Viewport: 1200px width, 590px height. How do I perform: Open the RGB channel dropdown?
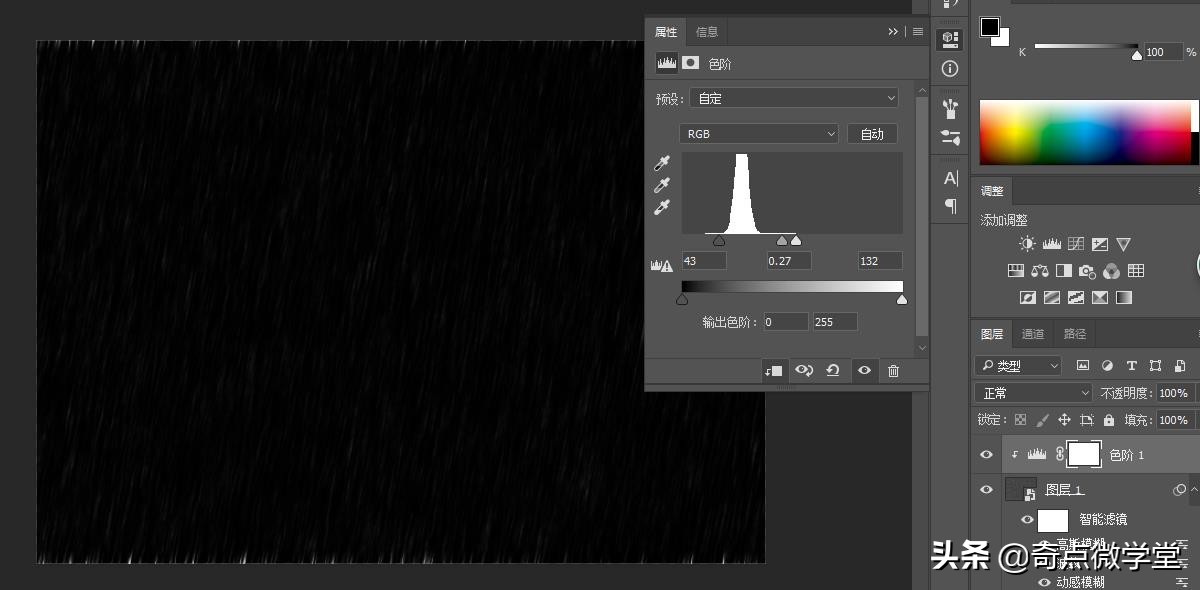[x=759, y=134]
